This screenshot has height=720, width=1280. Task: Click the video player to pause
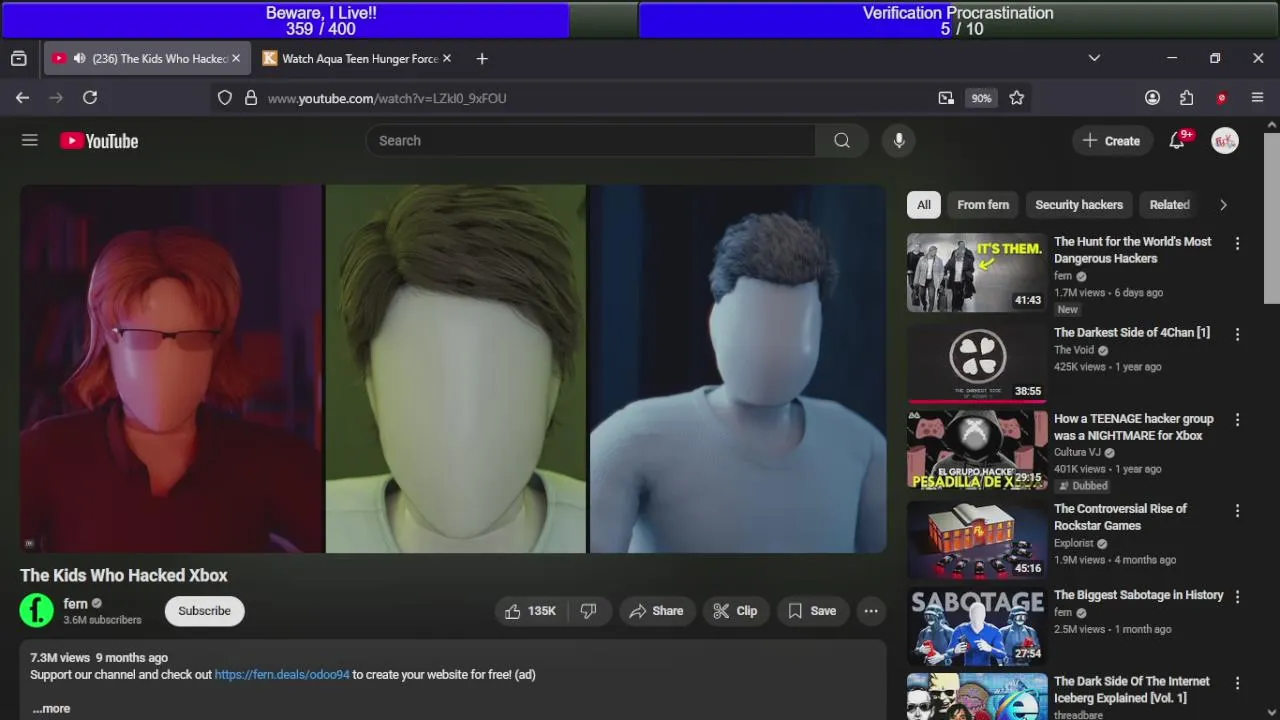(x=453, y=368)
